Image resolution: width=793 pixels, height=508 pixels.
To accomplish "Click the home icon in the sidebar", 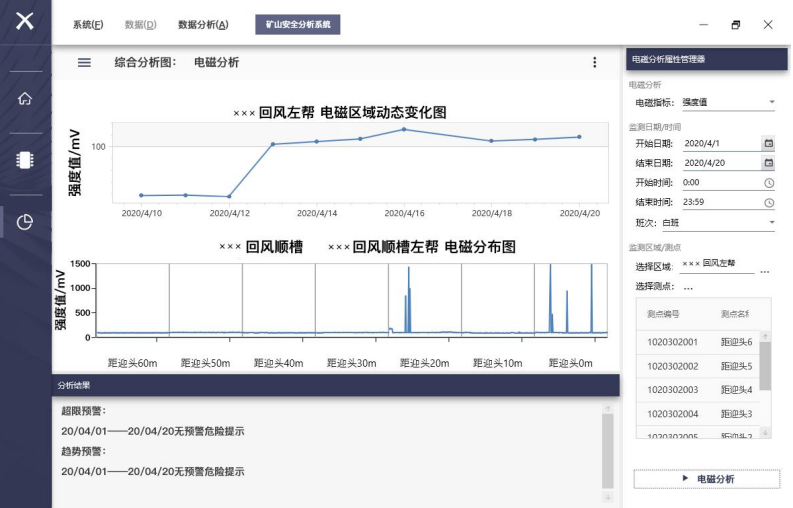I will (25, 98).
